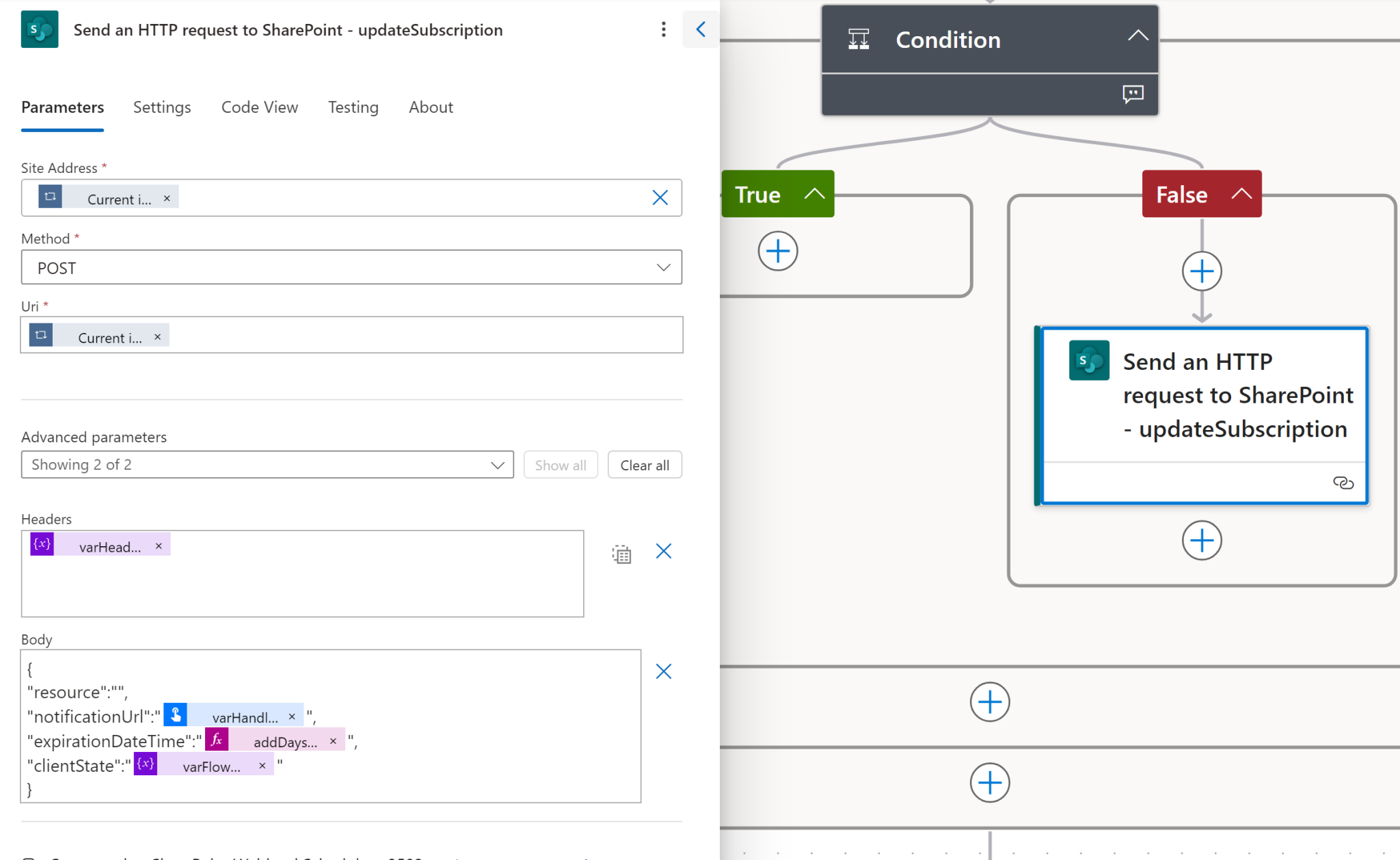
Task: Remove the varHeaders token from Headers
Action: 158,544
